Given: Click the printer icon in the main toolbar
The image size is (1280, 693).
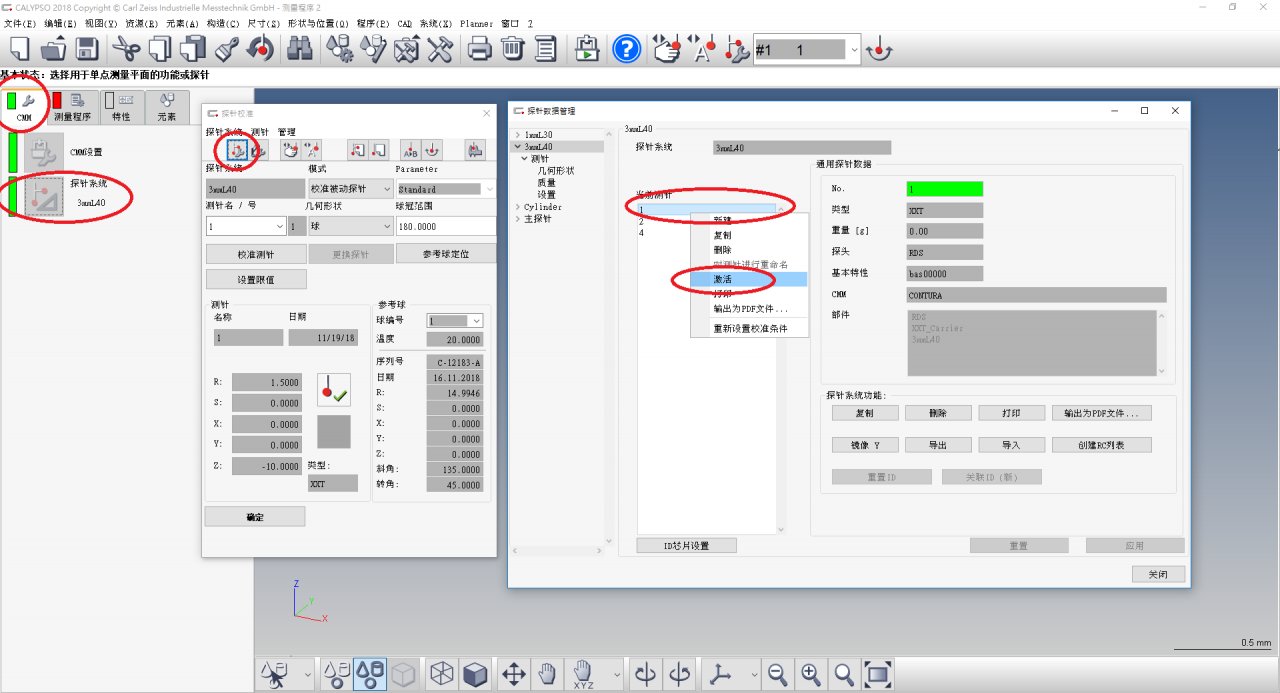Looking at the screenshot, I should (x=480, y=48).
